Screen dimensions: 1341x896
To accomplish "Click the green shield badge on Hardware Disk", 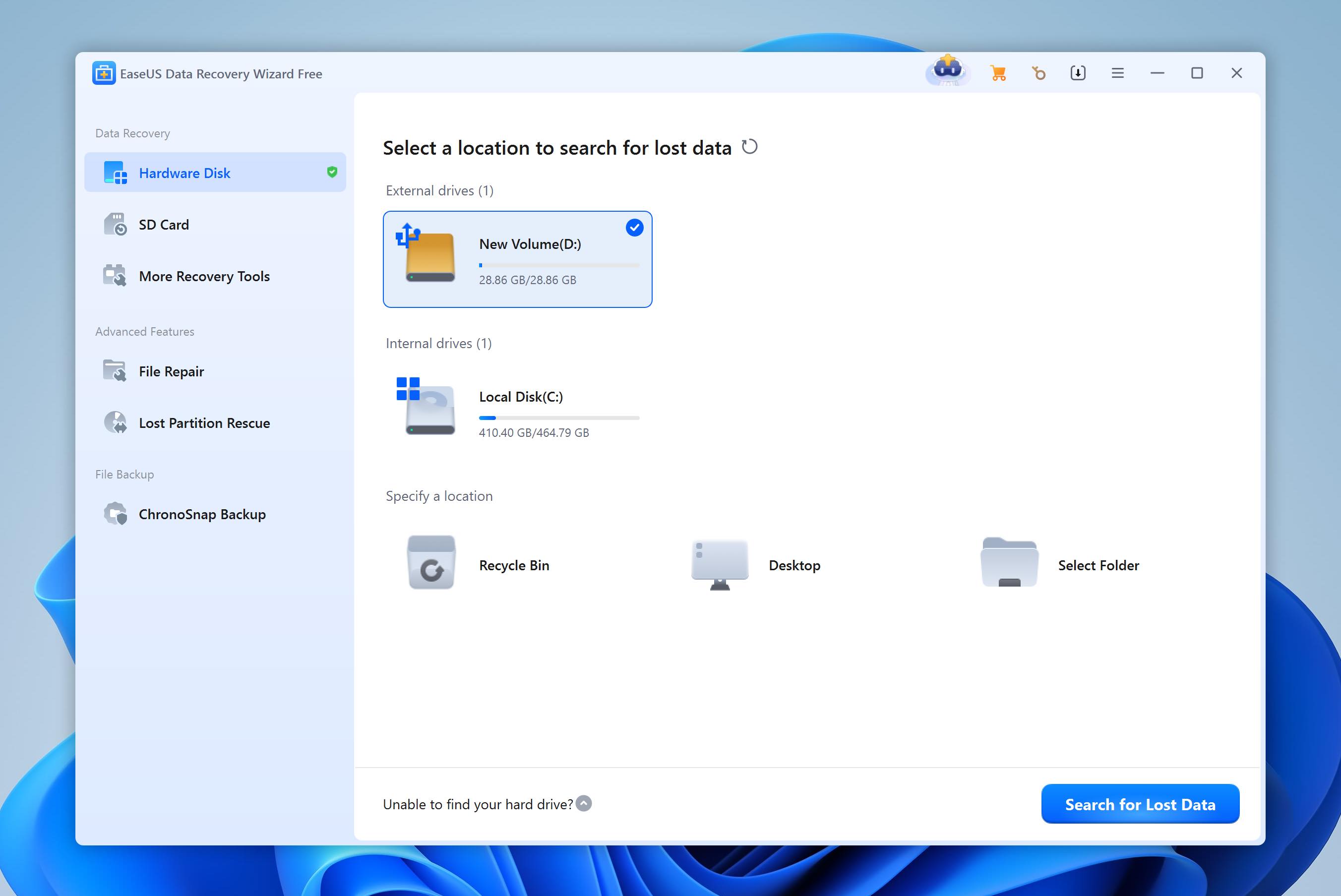I will pyautogui.click(x=332, y=172).
